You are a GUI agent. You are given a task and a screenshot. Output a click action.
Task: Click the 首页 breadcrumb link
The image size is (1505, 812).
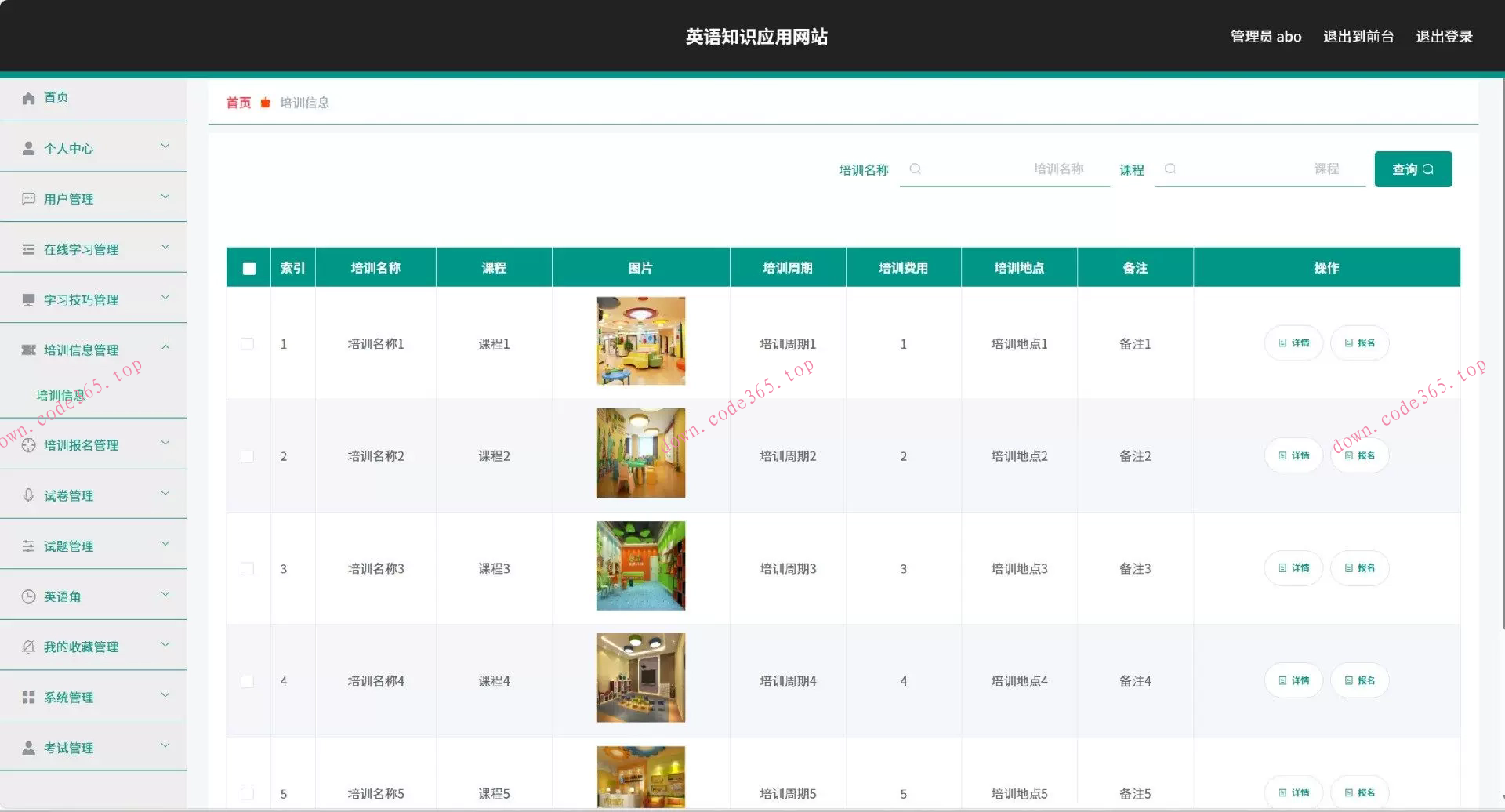[238, 103]
